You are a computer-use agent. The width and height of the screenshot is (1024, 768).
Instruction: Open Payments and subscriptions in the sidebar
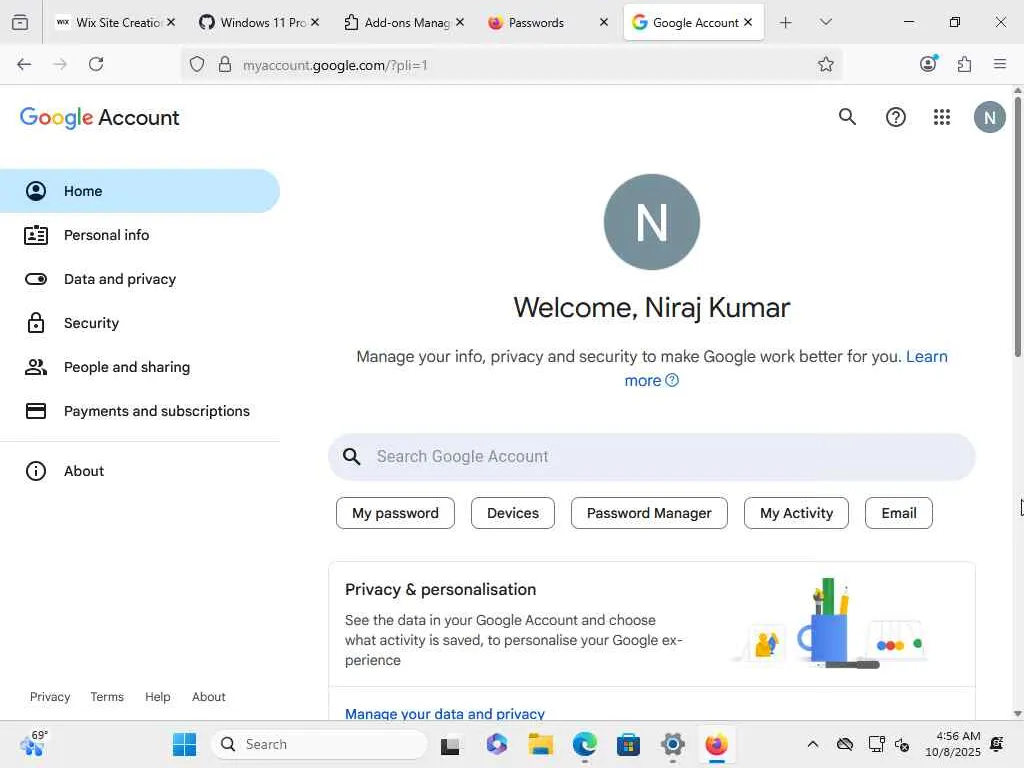pyautogui.click(x=140, y=411)
